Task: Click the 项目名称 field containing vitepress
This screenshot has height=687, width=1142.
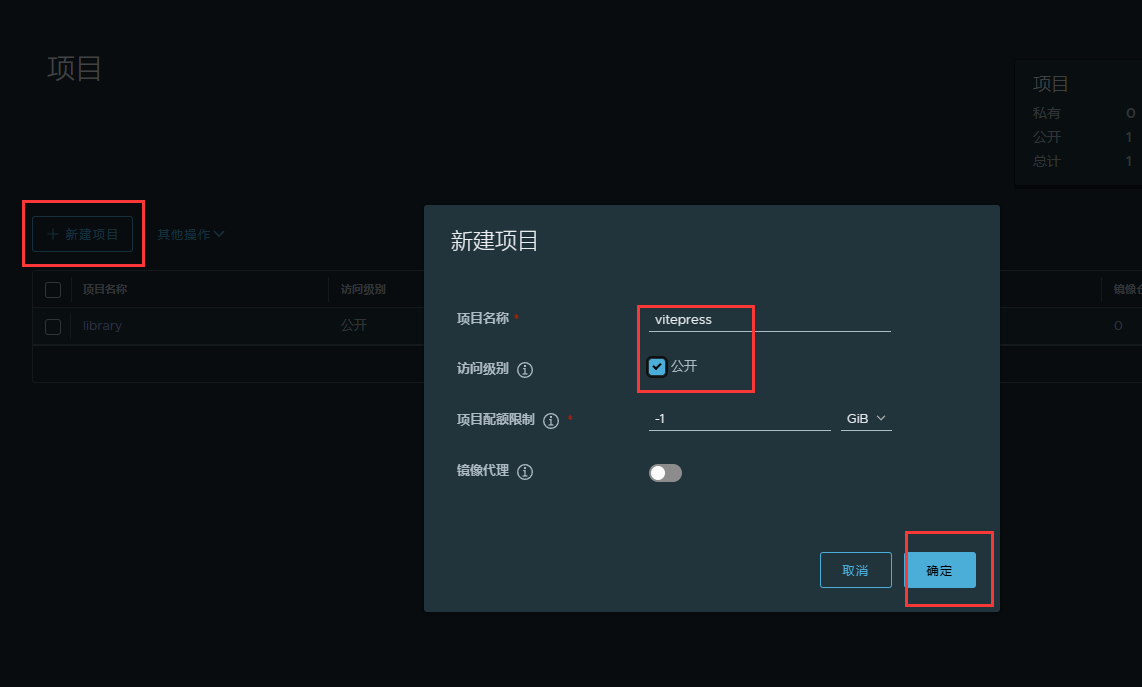Action: pyautogui.click(x=768, y=320)
